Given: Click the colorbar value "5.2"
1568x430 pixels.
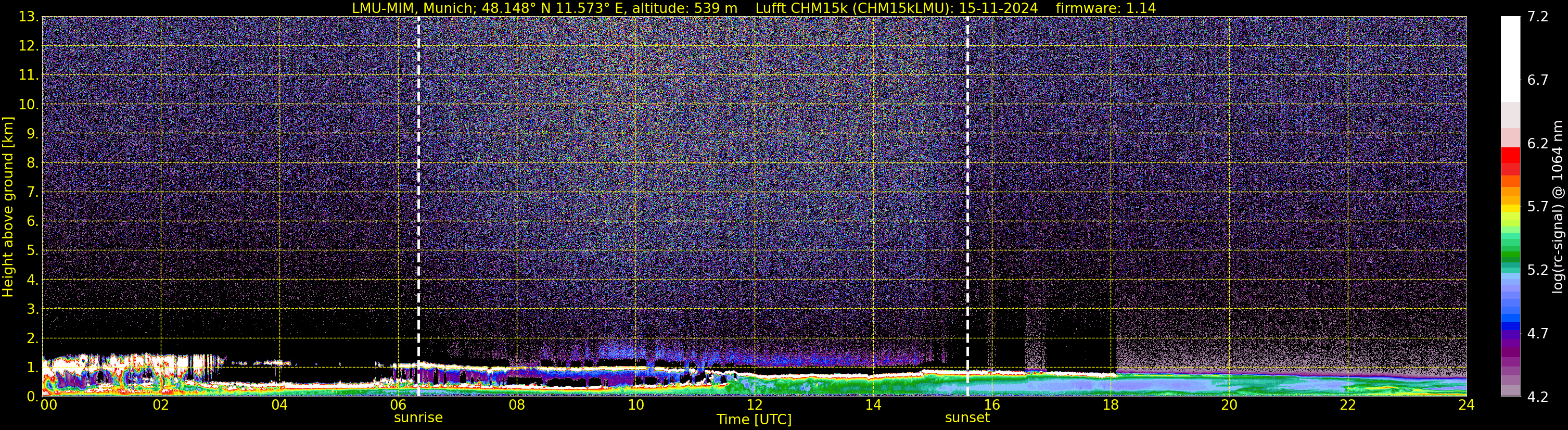Looking at the screenshot, I should tap(1538, 270).
